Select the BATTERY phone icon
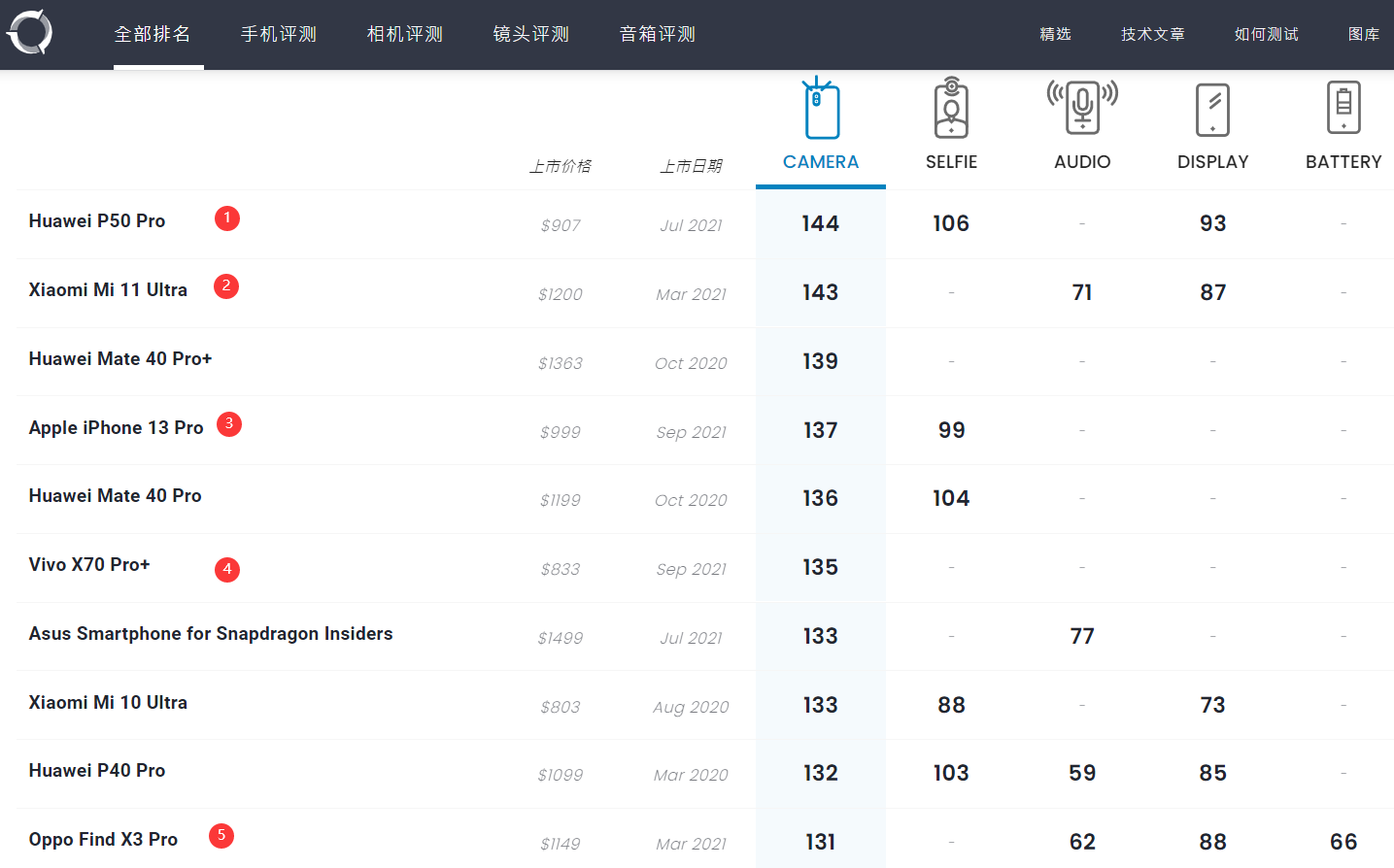Image resolution: width=1394 pixels, height=868 pixels. (1343, 107)
